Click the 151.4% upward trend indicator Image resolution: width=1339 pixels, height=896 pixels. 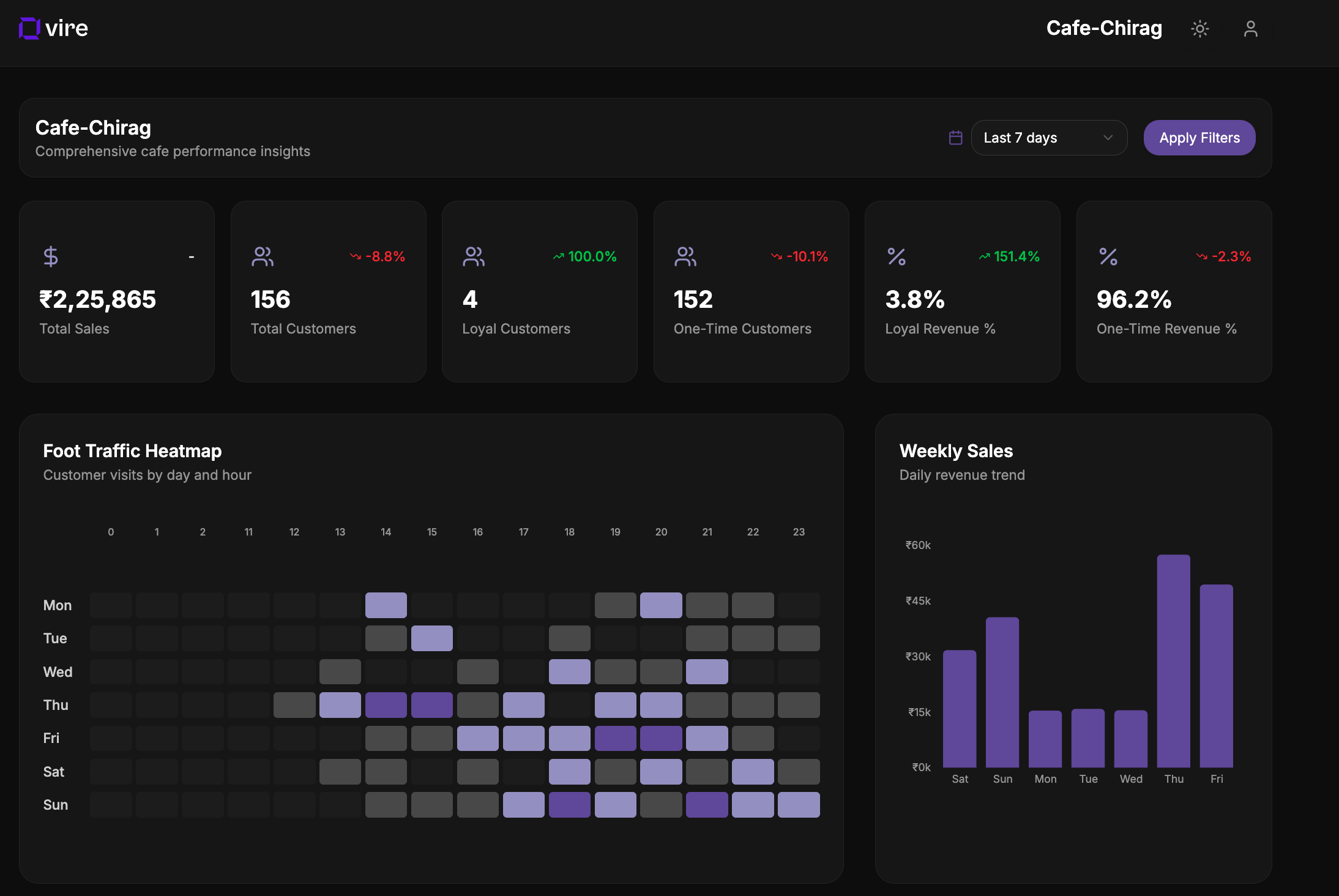tap(1009, 256)
